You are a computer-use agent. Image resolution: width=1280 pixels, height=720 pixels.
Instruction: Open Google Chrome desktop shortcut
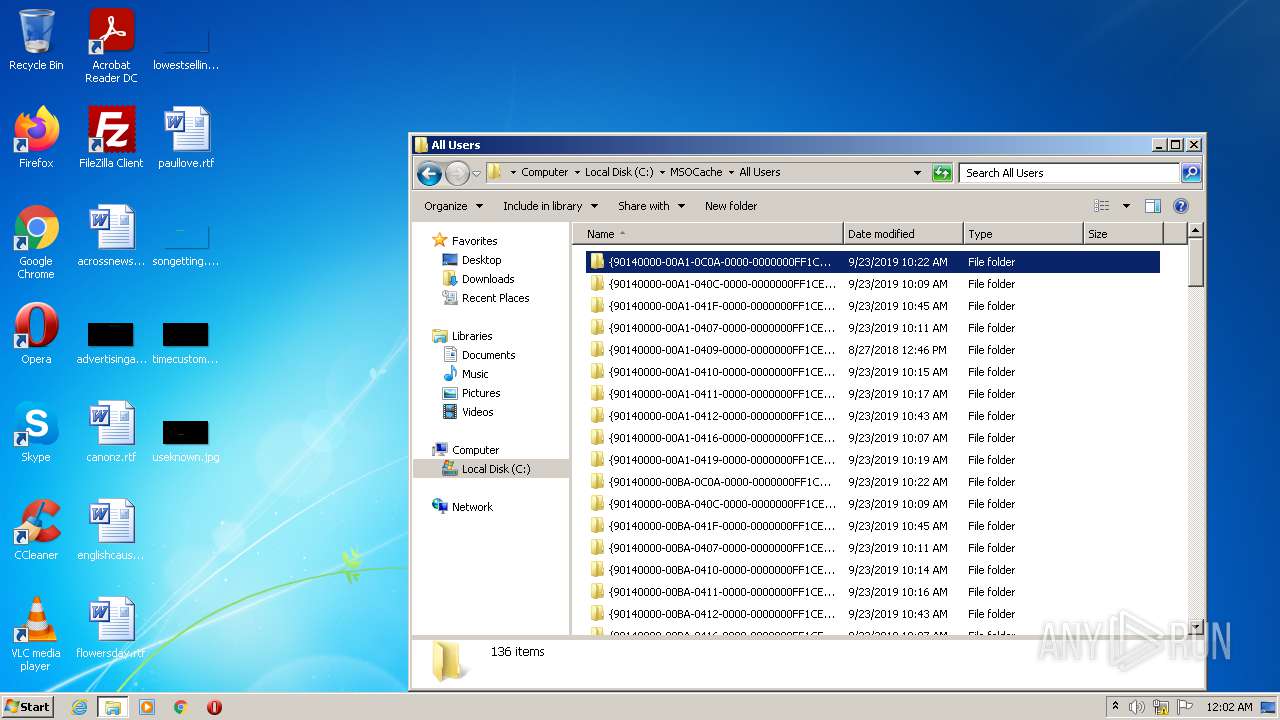36,242
